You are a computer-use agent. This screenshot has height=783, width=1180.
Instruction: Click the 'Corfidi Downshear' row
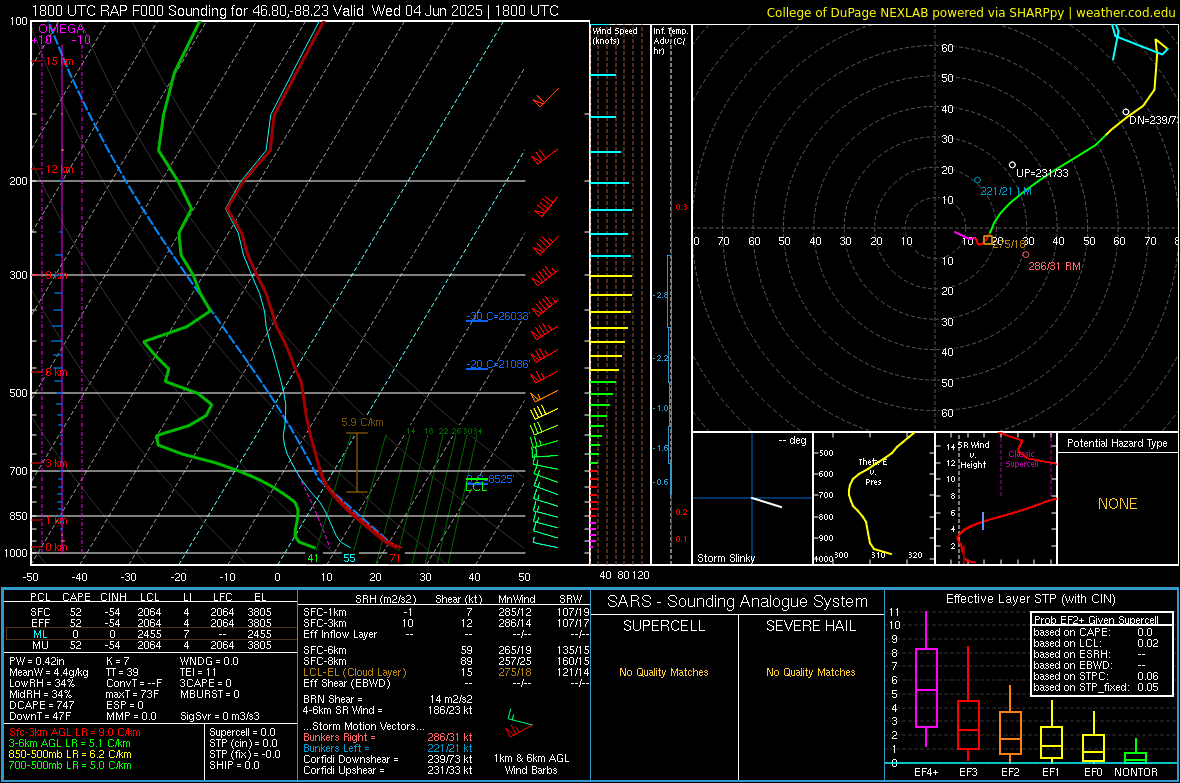coord(388,759)
